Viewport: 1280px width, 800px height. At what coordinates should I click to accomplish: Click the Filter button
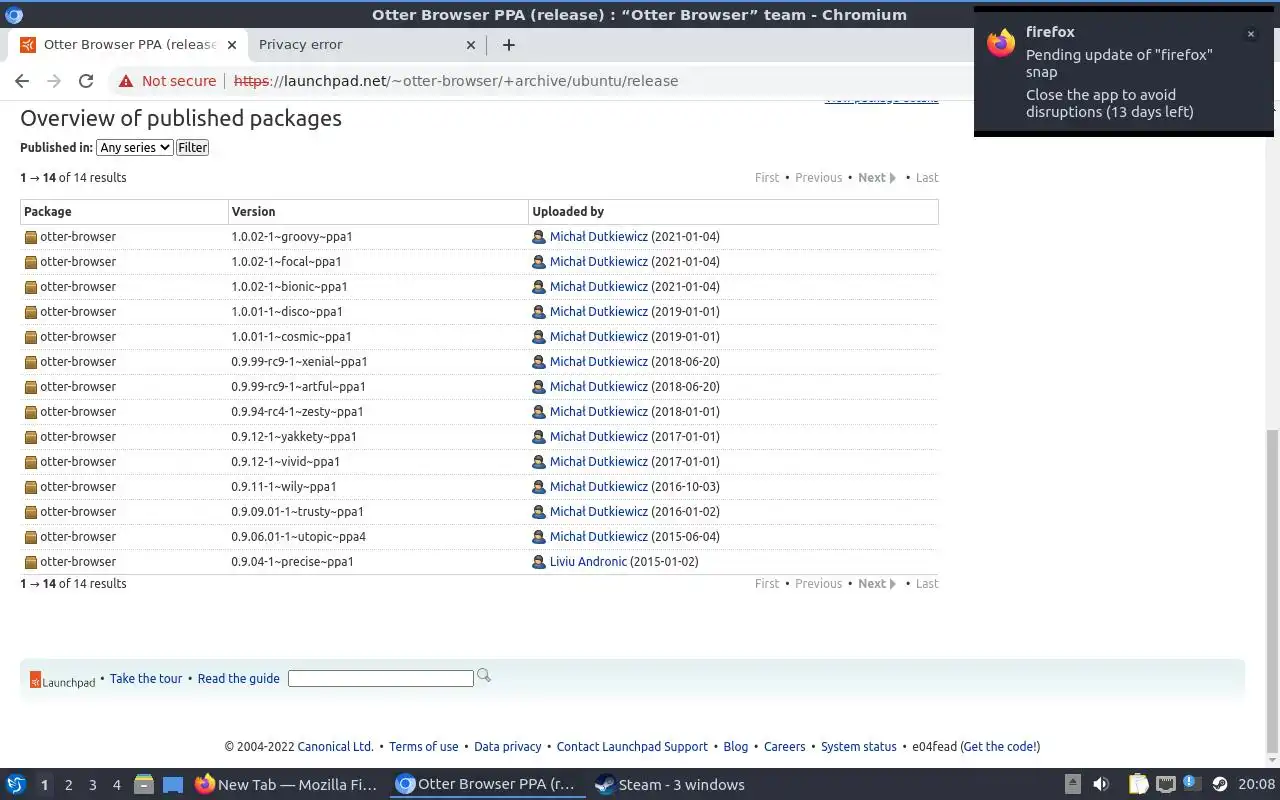click(x=192, y=147)
